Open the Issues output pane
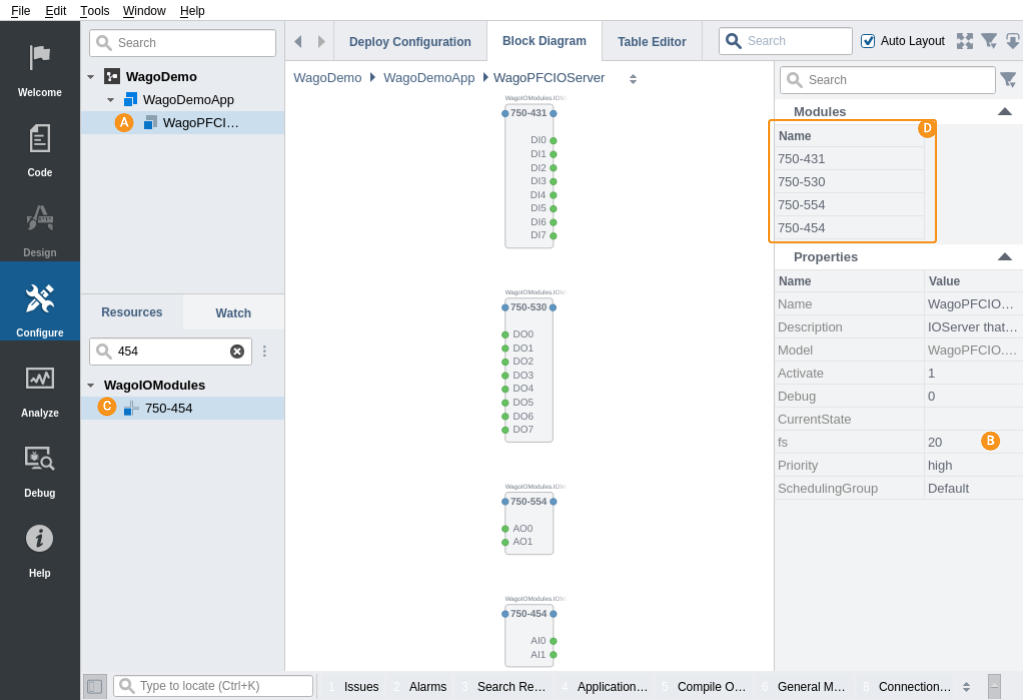This screenshot has width=1023, height=700. 360,687
